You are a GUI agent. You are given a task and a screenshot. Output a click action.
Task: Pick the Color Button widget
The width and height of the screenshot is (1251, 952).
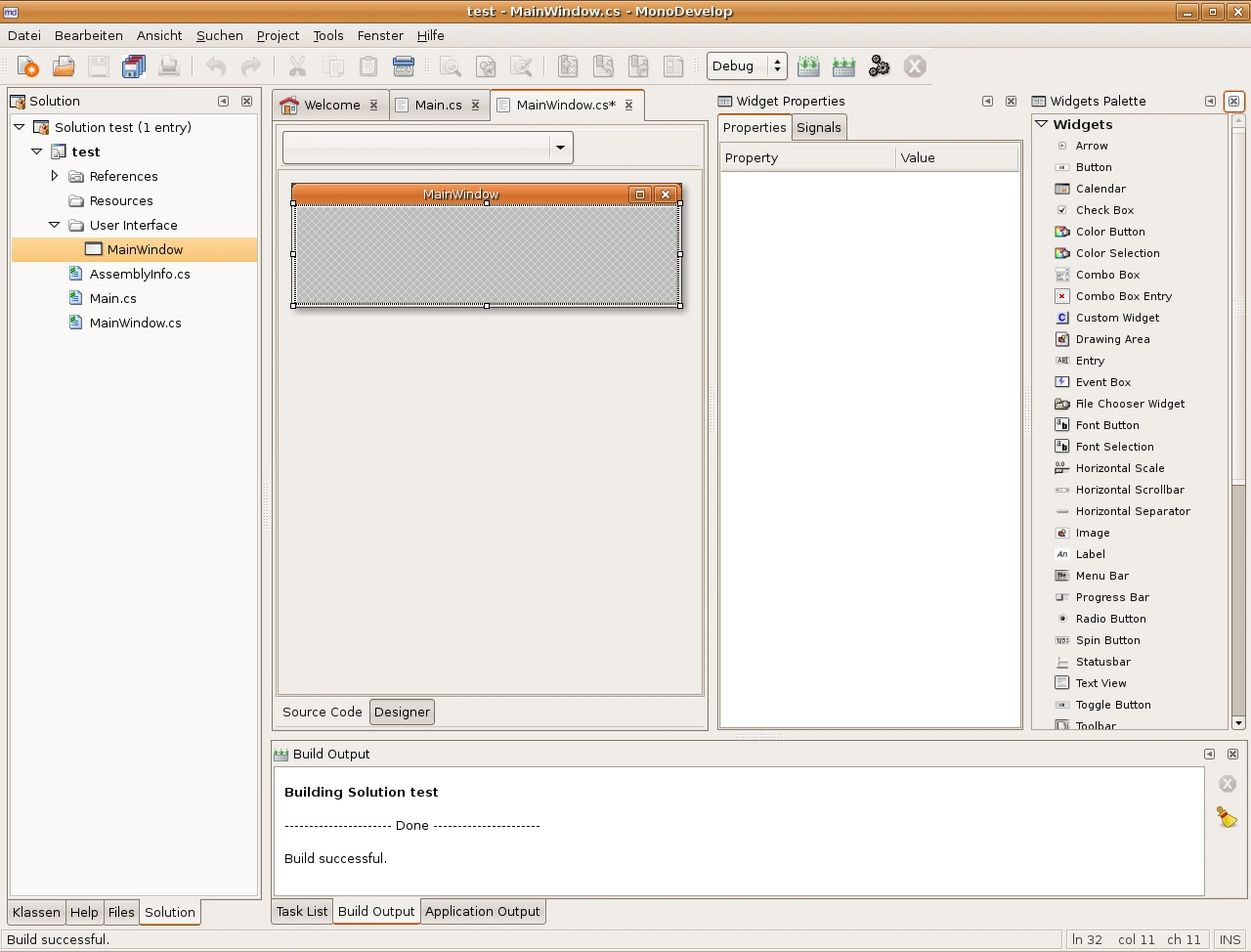point(1110,232)
